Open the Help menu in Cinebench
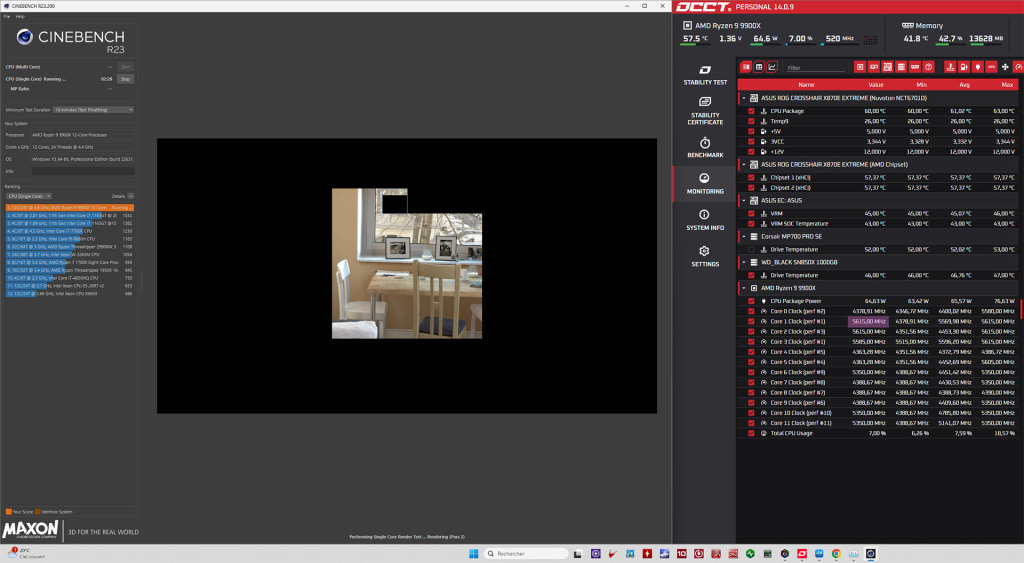The height and width of the screenshot is (563, 1024). coord(20,16)
